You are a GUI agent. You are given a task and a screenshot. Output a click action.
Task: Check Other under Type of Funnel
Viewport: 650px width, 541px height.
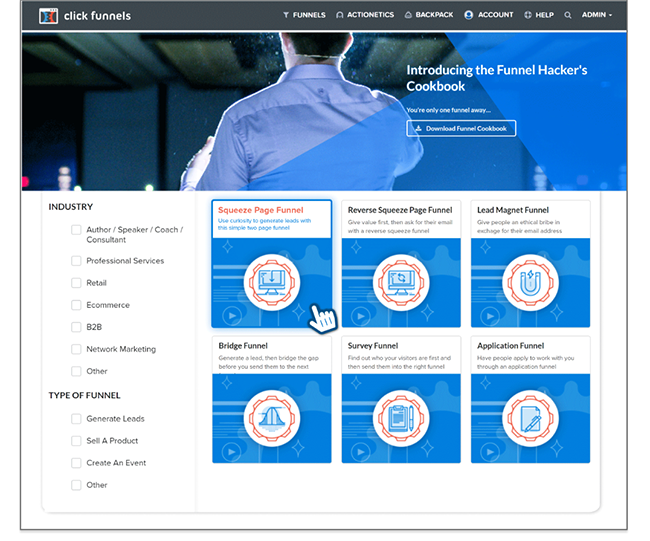coord(76,485)
